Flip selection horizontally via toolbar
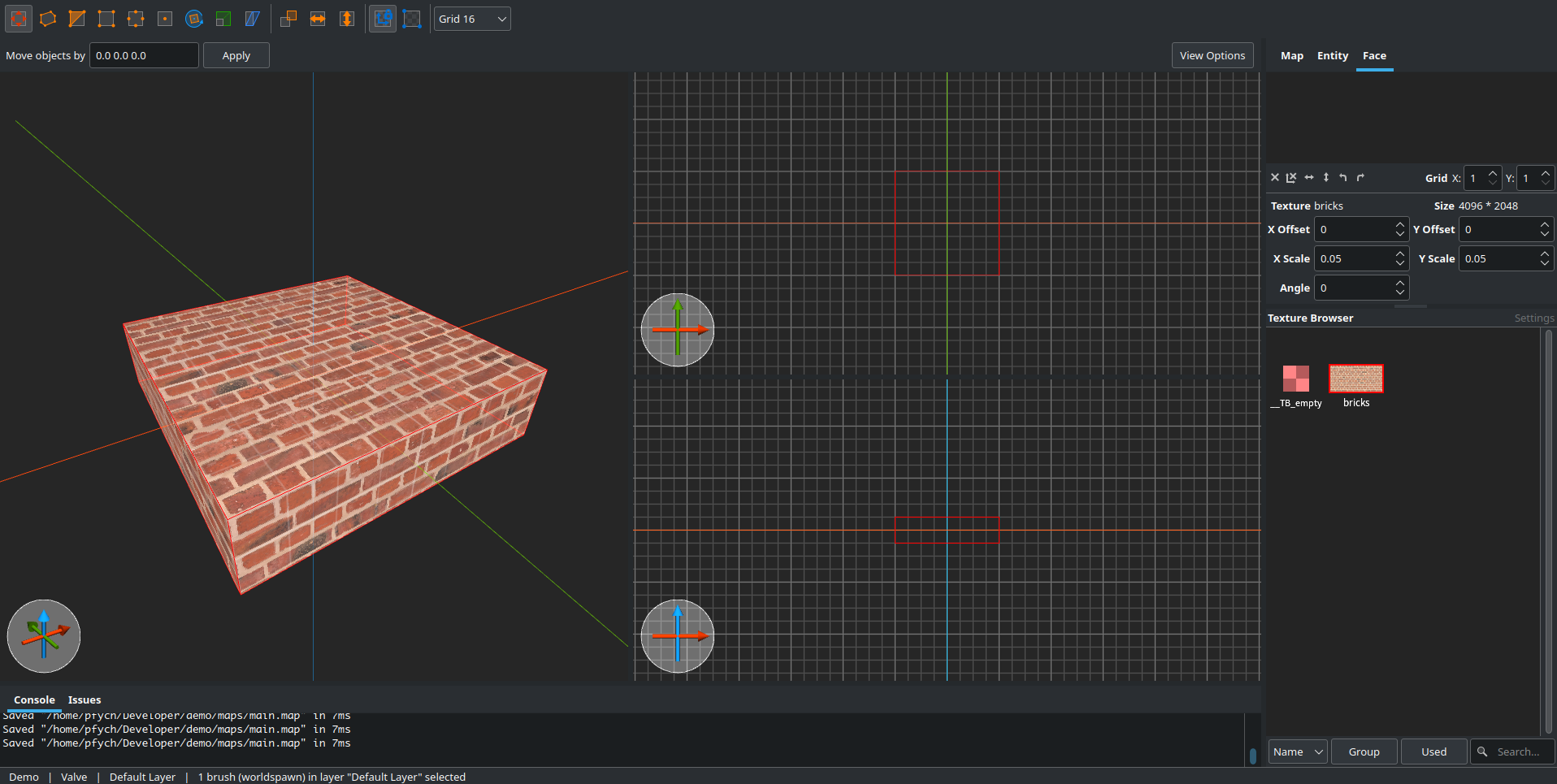The height and width of the screenshot is (784, 1557). click(x=318, y=19)
